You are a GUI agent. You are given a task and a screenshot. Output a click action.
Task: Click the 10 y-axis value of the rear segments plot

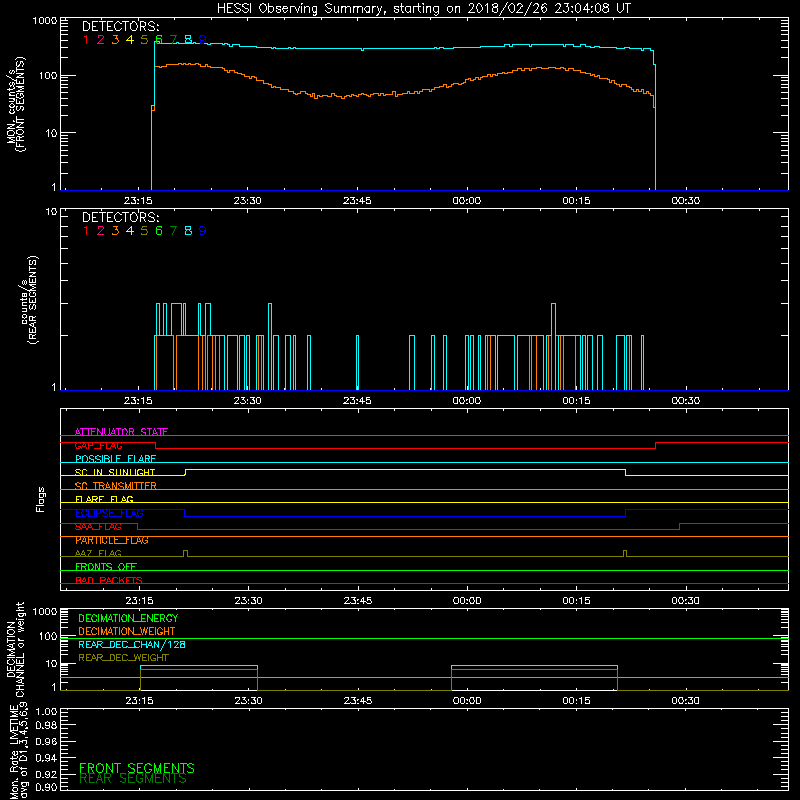(52, 212)
